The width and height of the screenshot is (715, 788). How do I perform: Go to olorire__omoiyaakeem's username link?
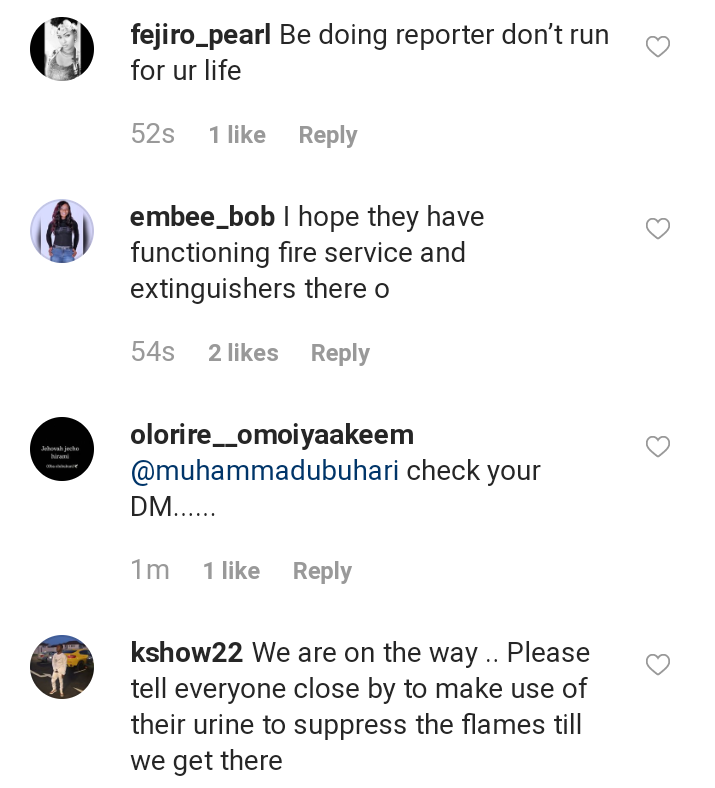tap(272, 435)
